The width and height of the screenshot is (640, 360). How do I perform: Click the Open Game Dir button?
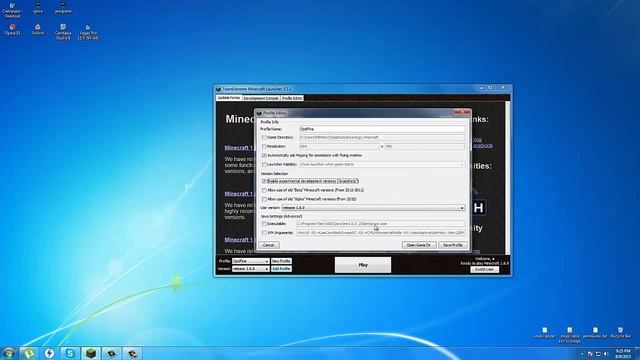click(x=419, y=245)
